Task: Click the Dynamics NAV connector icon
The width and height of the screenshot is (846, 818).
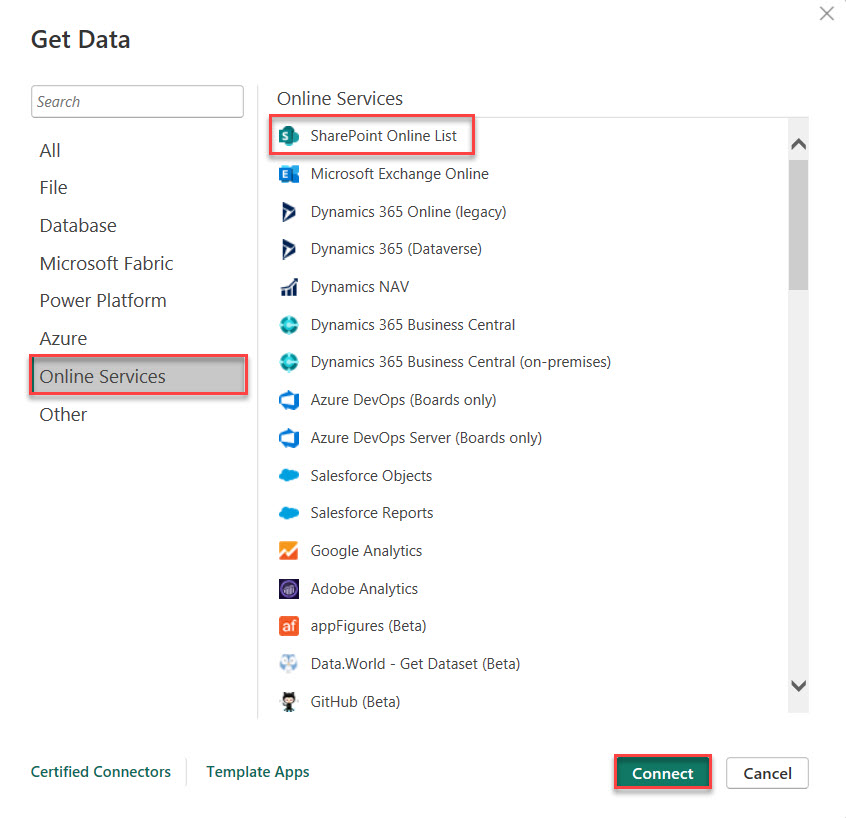Action: [289, 287]
